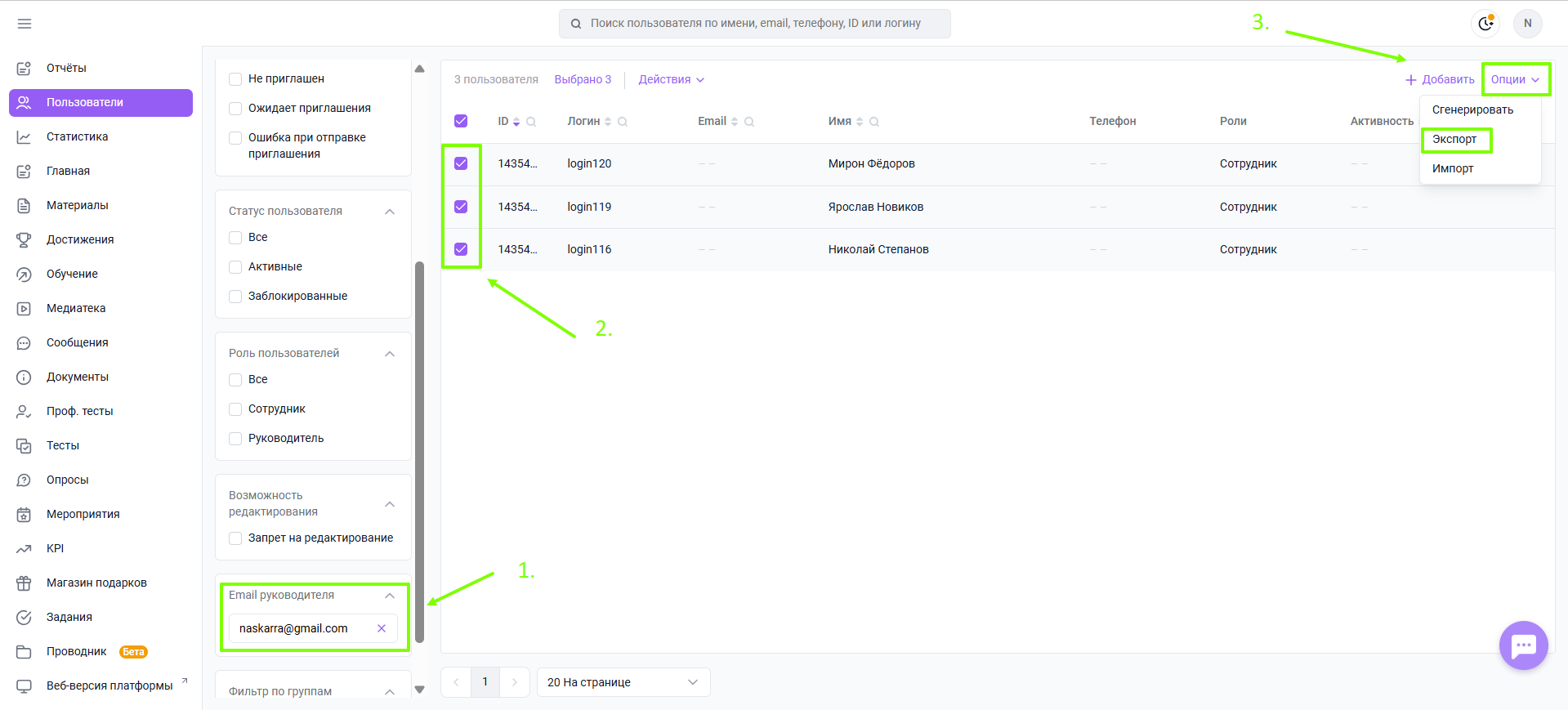The image size is (1568, 710).
Task: Click the Выбрано 3 link
Action: coord(583,79)
